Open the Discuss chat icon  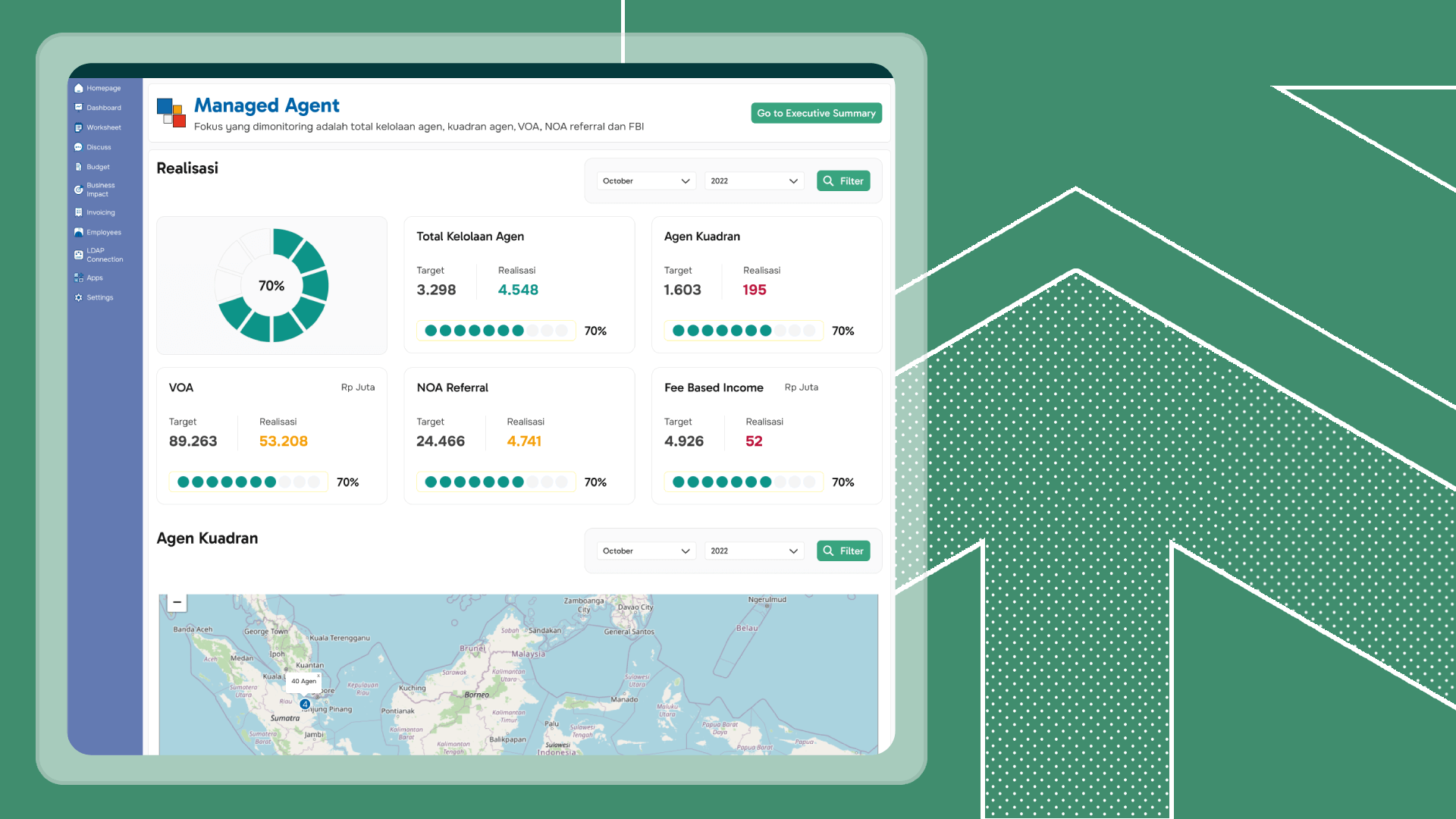pyautogui.click(x=78, y=147)
